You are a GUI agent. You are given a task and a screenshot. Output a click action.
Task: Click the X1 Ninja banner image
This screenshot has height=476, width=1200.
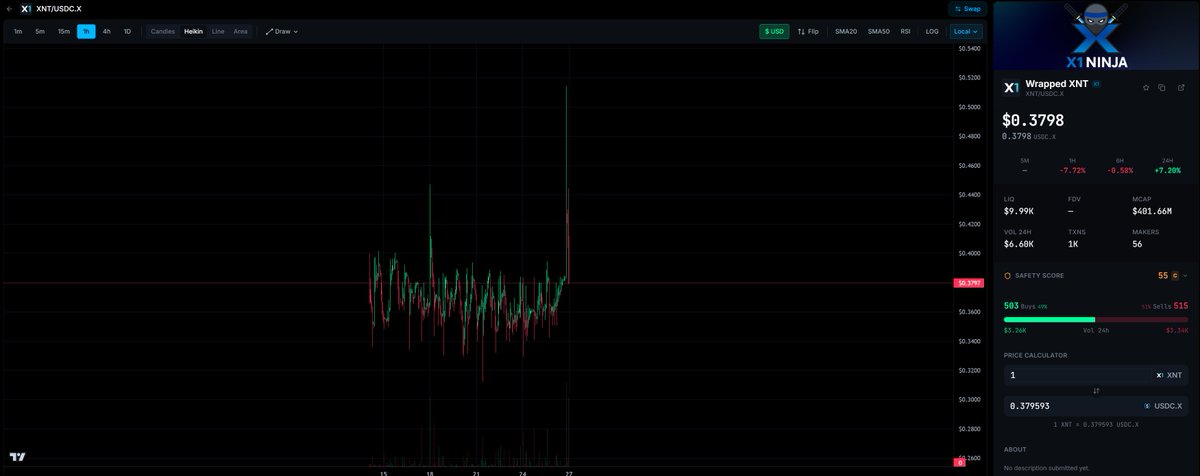[x=1096, y=37]
